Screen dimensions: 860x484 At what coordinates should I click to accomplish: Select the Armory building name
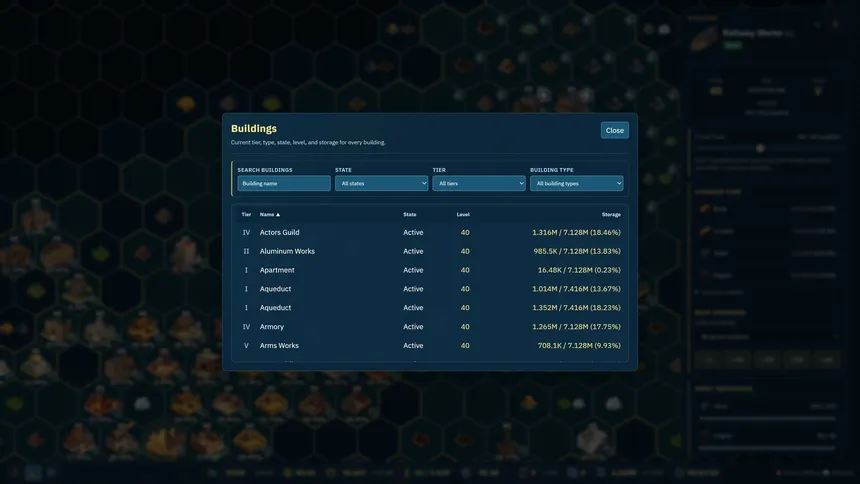click(271, 327)
